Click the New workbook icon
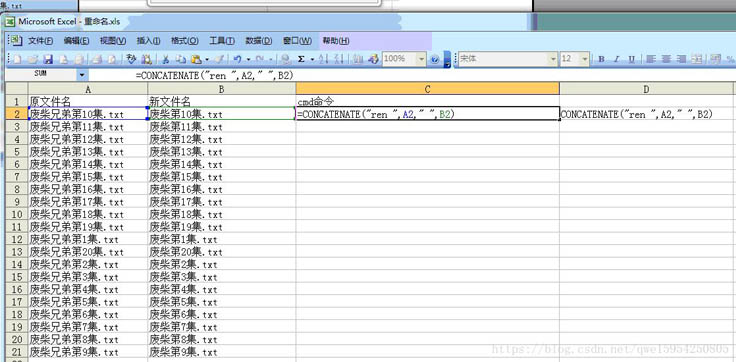This screenshot has width=736, height=362. tap(17, 59)
